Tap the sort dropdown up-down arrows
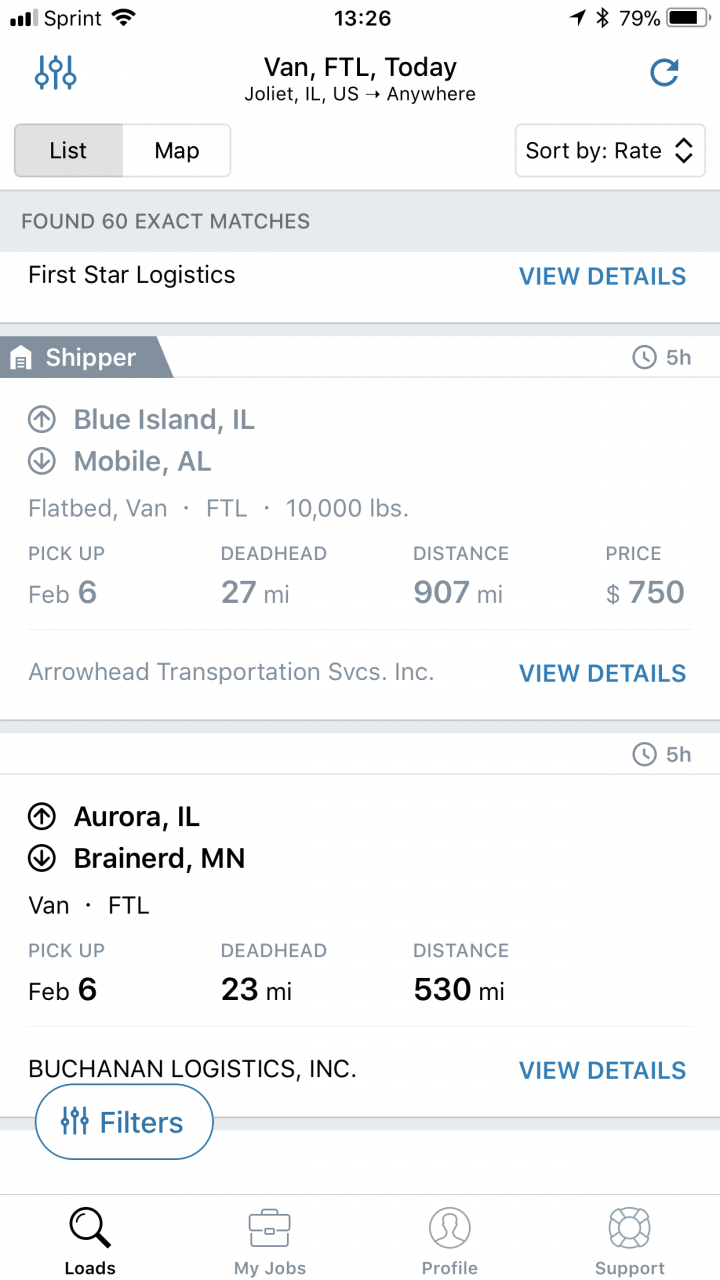The width and height of the screenshot is (720, 1280). [684, 151]
